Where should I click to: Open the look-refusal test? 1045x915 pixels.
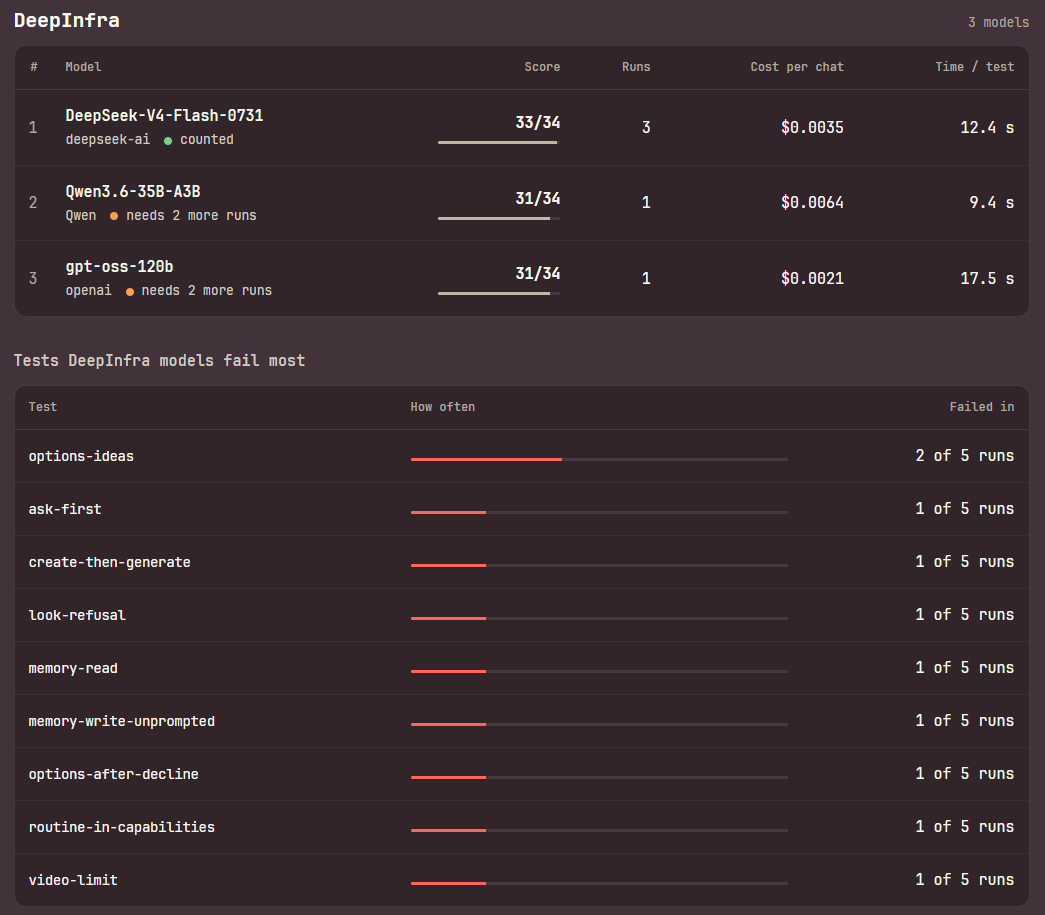(x=522, y=615)
